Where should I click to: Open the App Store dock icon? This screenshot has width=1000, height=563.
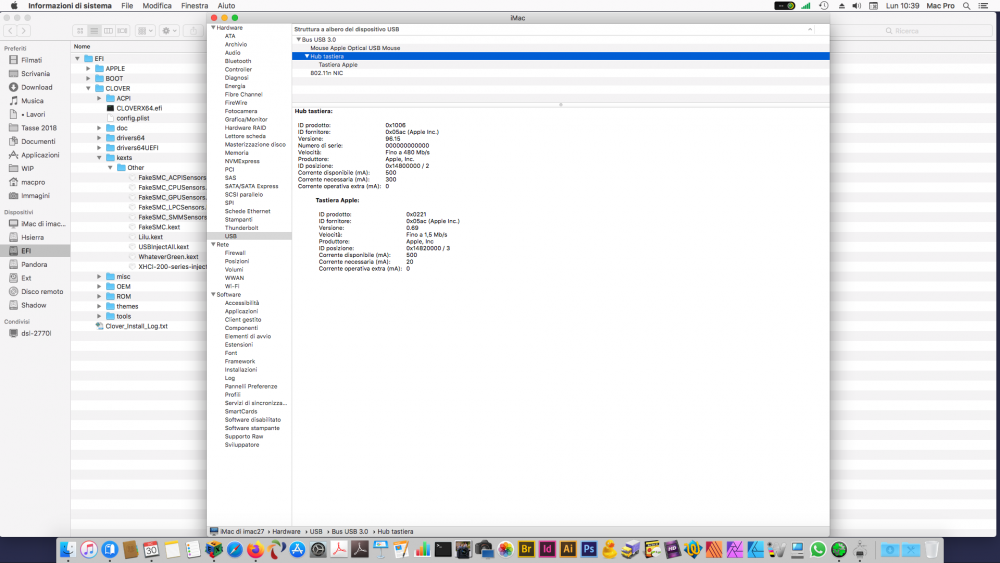tap(297, 550)
